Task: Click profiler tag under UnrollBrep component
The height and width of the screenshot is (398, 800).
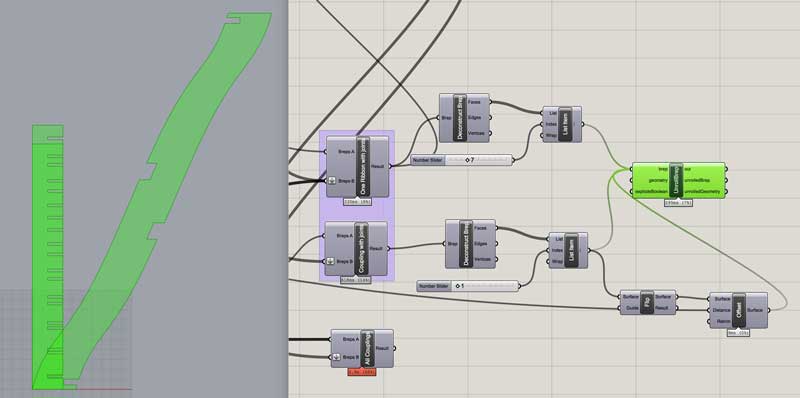Action: (679, 203)
